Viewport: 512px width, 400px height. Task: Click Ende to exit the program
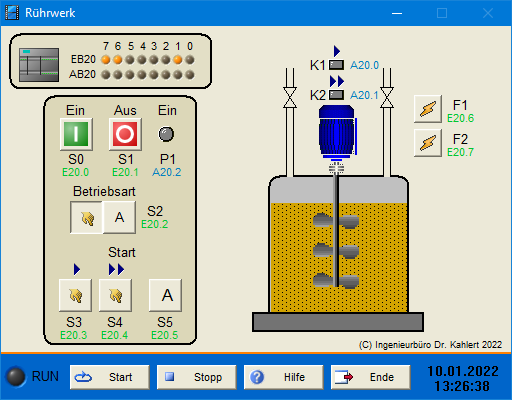[x=371, y=377]
